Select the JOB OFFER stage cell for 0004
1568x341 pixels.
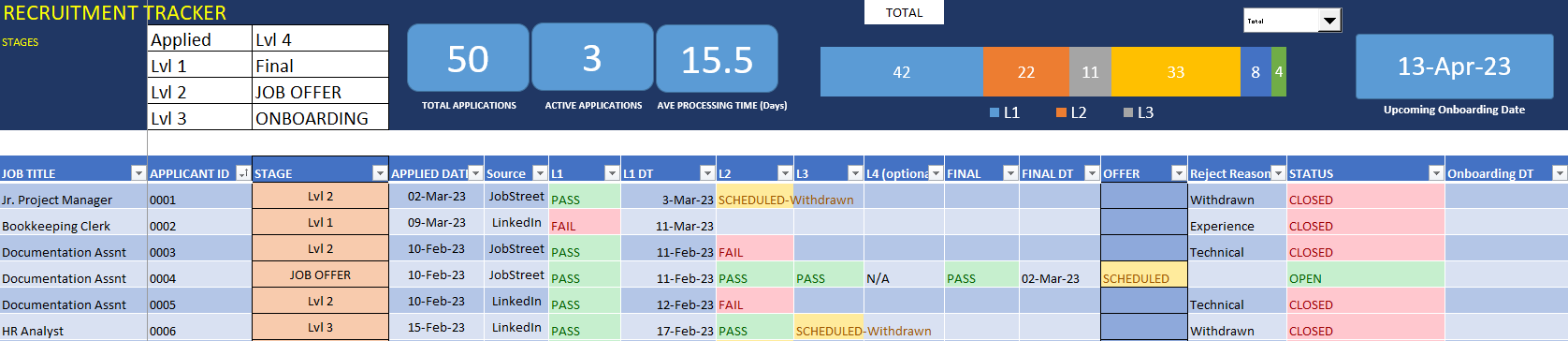(320, 274)
